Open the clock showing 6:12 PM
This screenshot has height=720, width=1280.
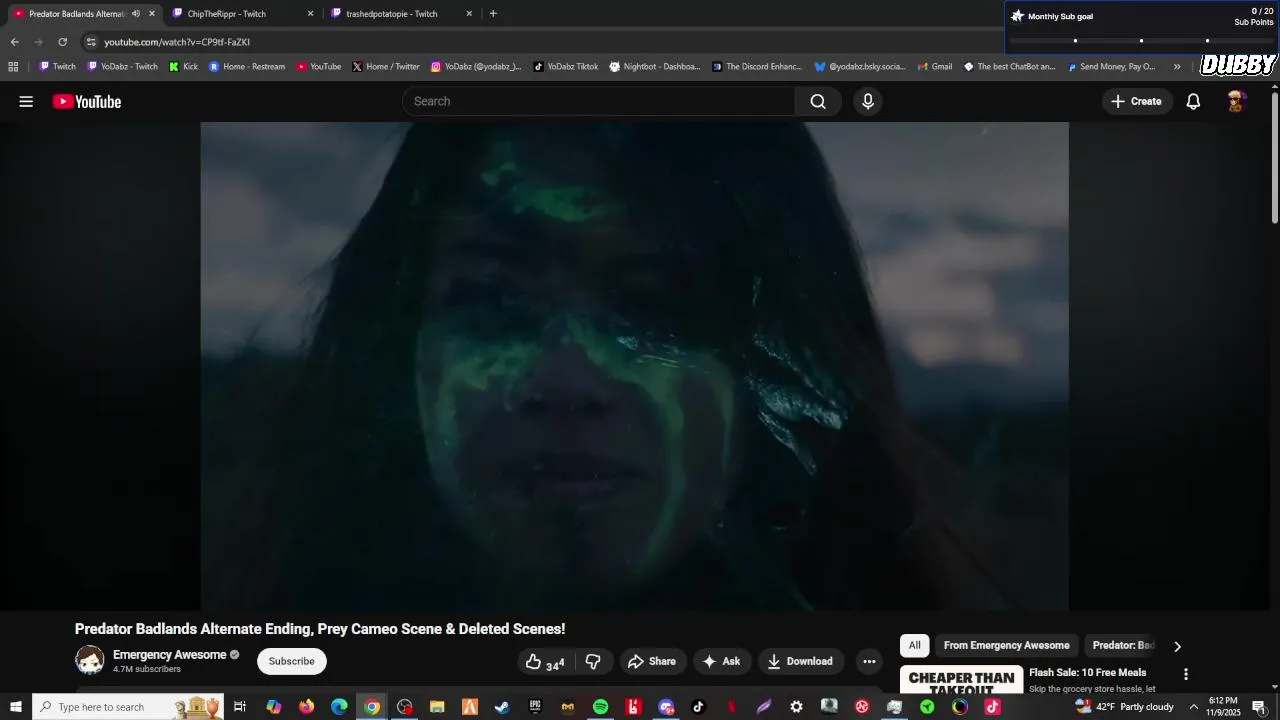point(1224,707)
